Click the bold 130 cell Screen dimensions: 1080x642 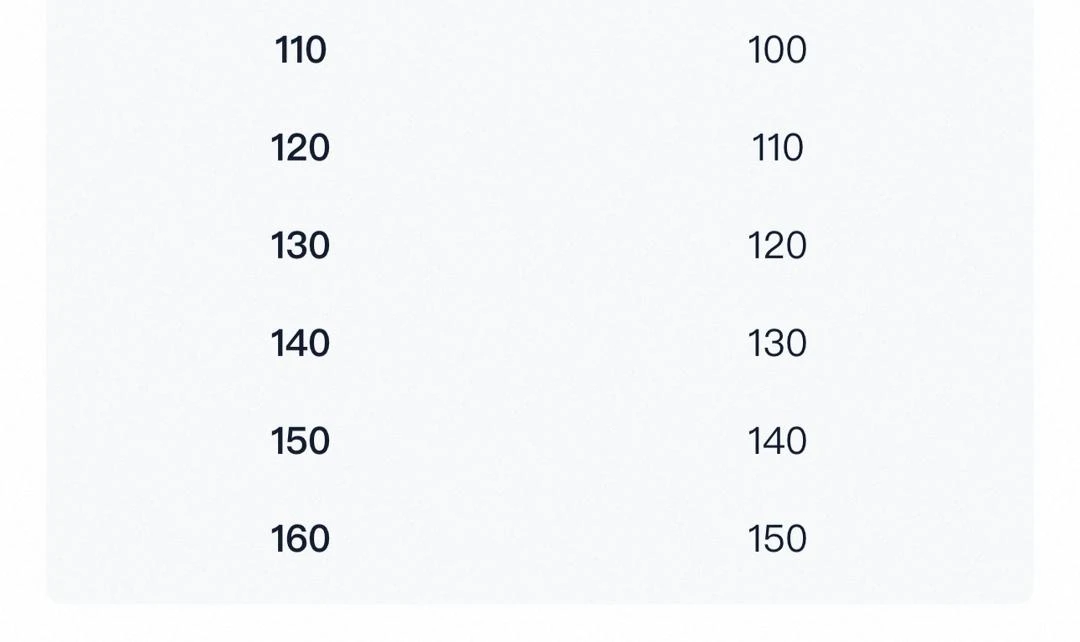coord(300,246)
